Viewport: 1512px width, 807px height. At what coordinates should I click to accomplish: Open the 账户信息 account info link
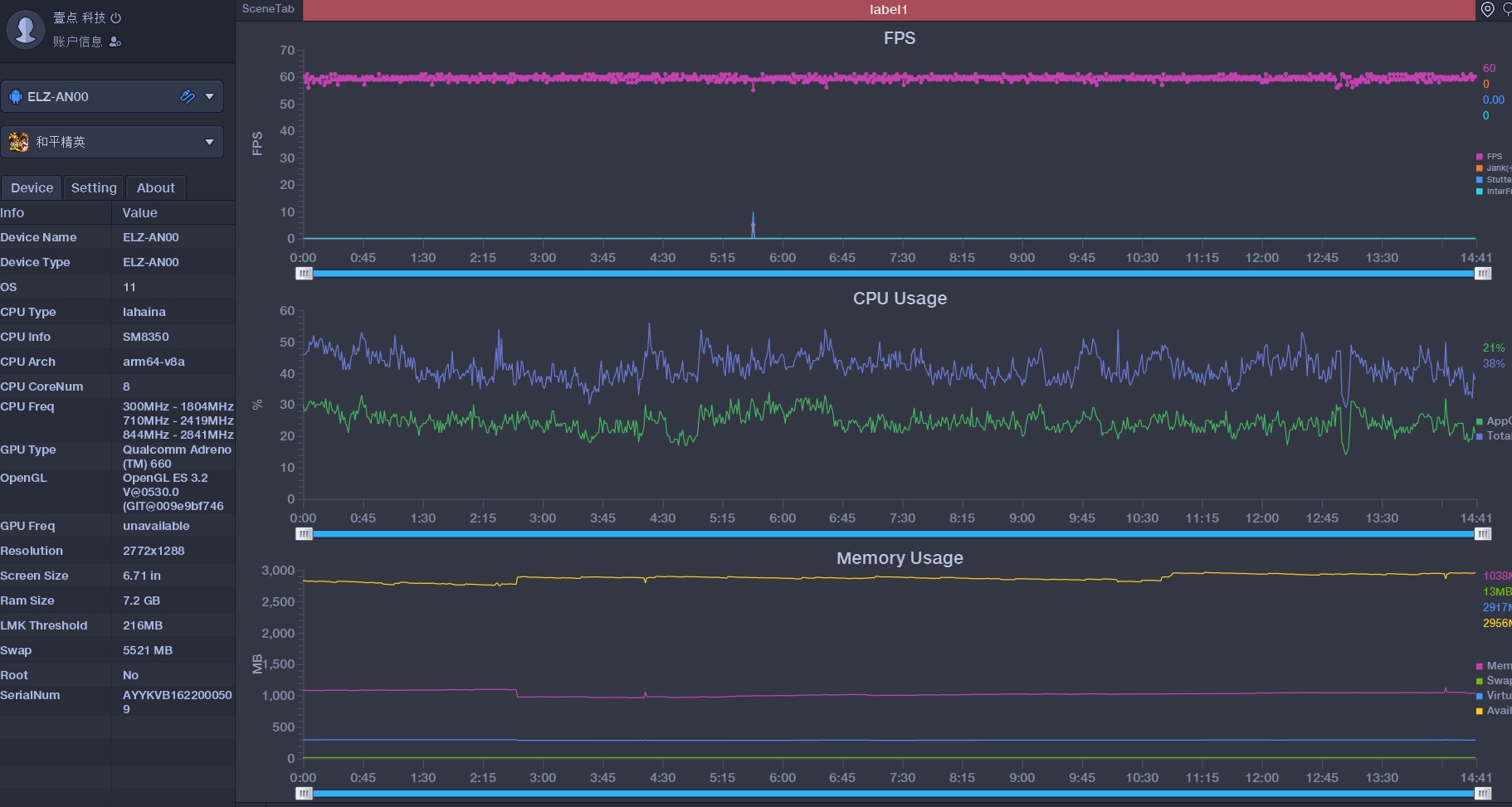pyautogui.click(x=78, y=41)
